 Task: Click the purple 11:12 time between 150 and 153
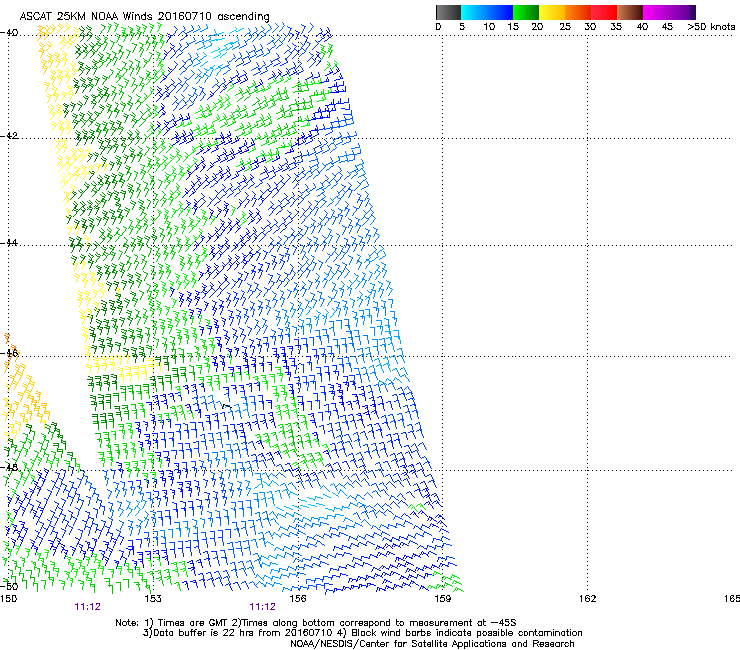[x=88, y=607]
